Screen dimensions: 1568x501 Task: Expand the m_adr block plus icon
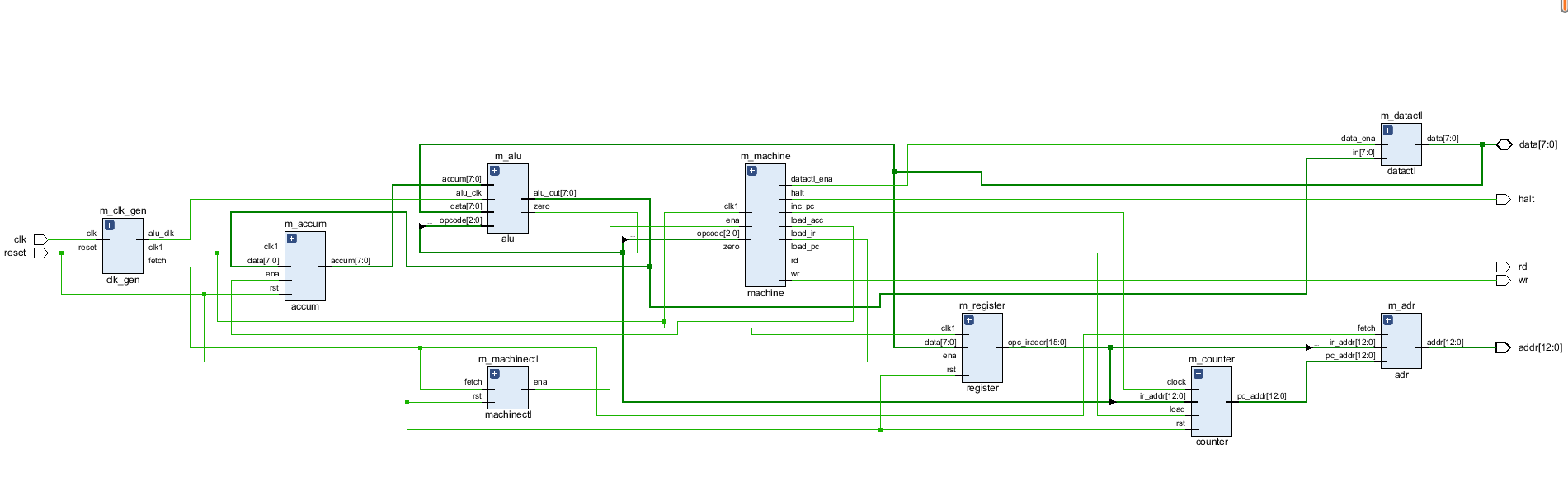coord(1388,320)
